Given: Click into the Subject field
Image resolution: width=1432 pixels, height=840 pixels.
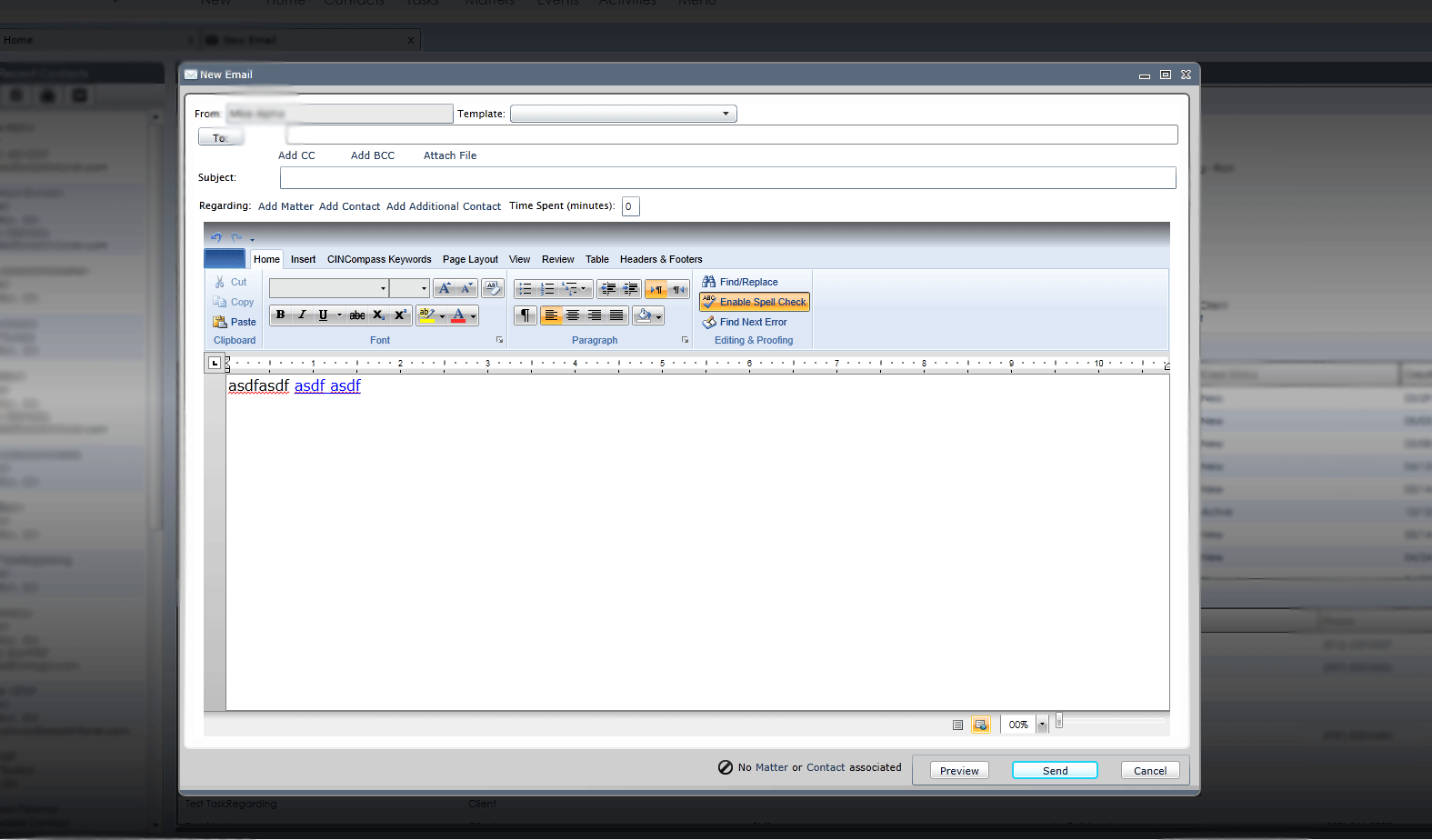Looking at the screenshot, I should (727, 177).
